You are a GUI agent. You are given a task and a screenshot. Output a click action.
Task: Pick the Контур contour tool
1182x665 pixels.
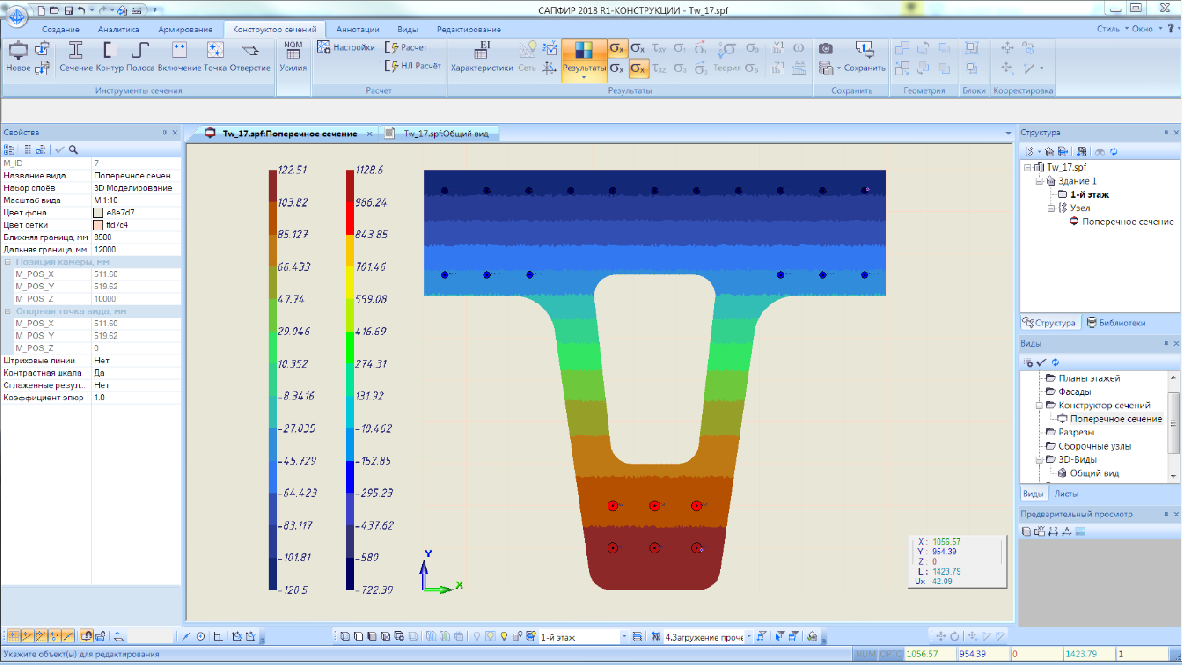click(x=109, y=56)
